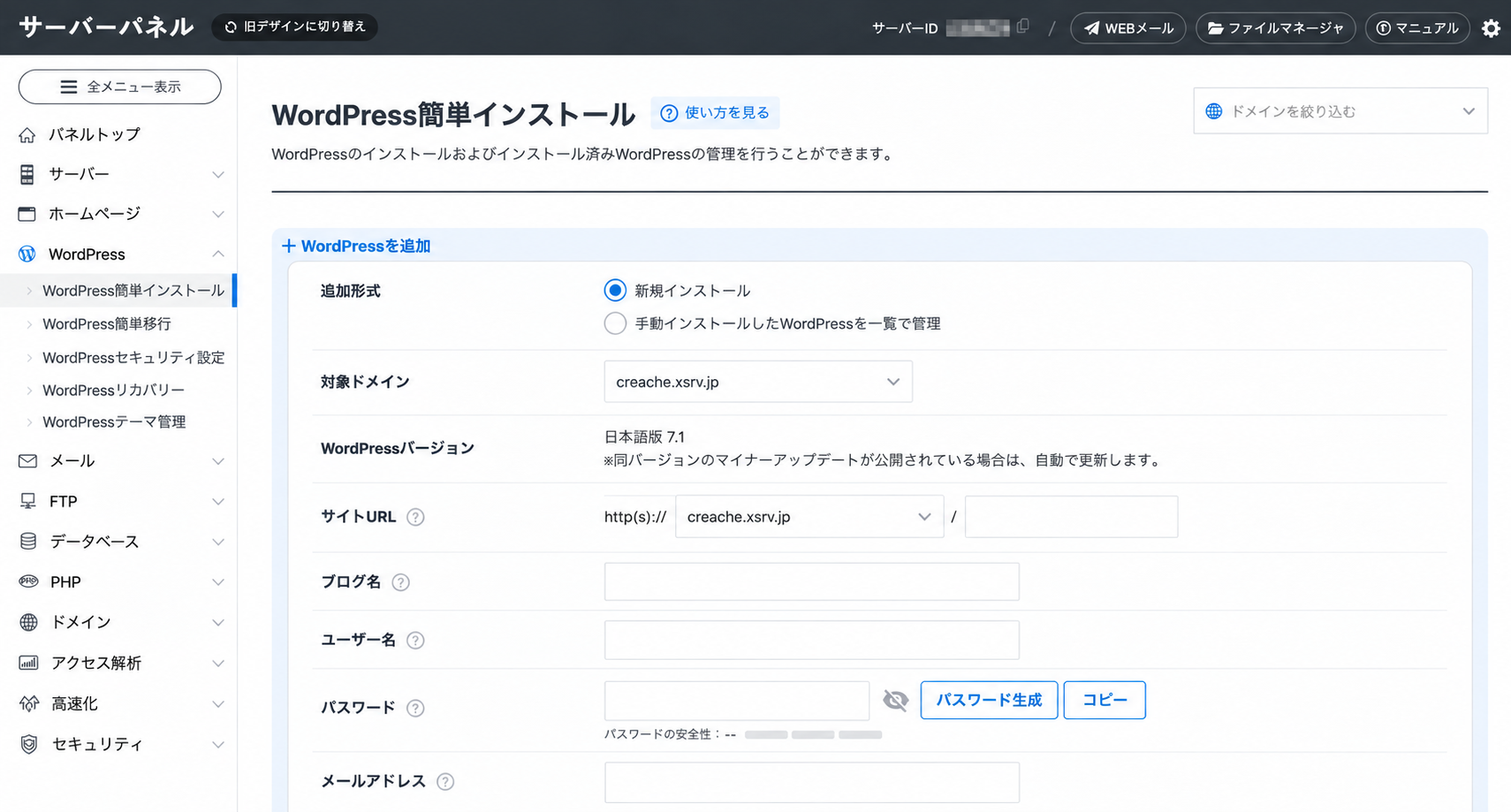Open the サイトURL domain dropdown
The width and height of the screenshot is (1511, 812).
pyautogui.click(x=809, y=517)
